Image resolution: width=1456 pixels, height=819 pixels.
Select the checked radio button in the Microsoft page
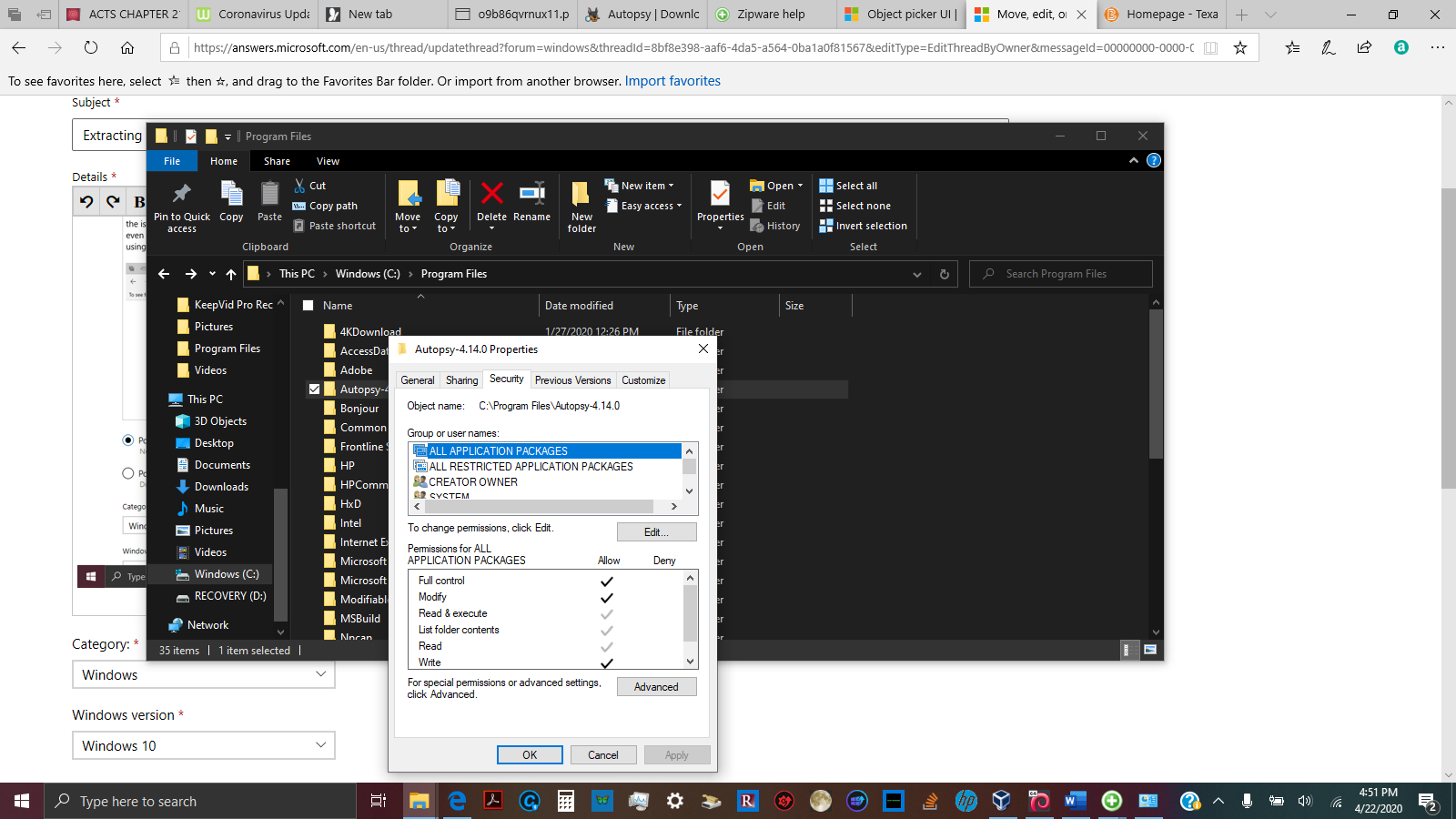point(128,440)
